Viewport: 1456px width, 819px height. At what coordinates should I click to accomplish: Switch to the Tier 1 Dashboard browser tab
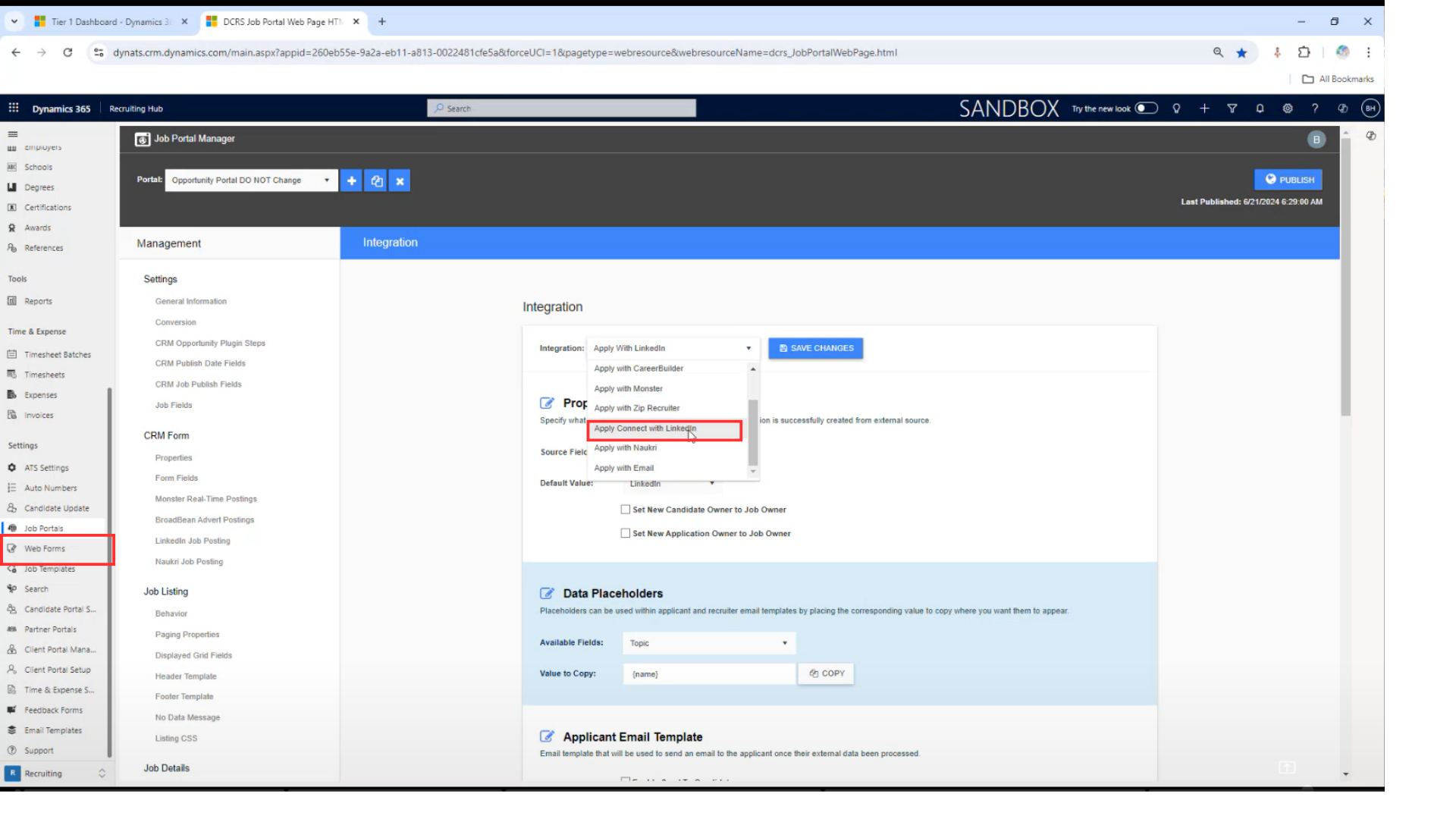(x=110, y=21)
